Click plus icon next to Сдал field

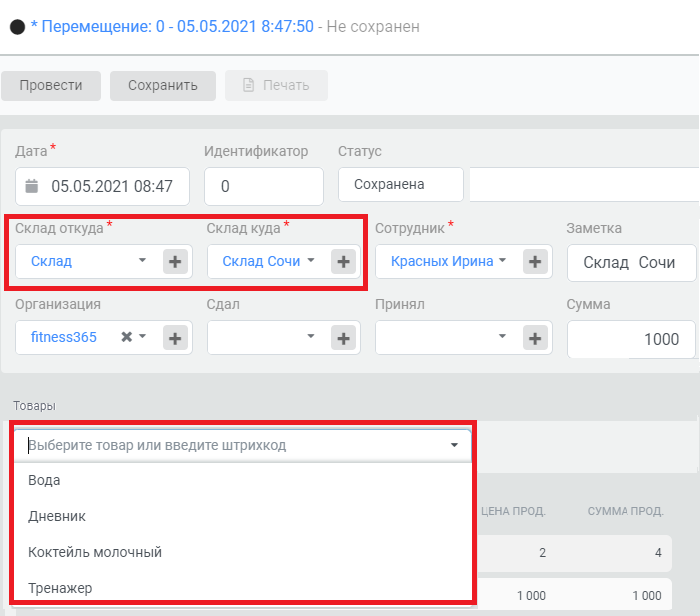tap(343, 338)
